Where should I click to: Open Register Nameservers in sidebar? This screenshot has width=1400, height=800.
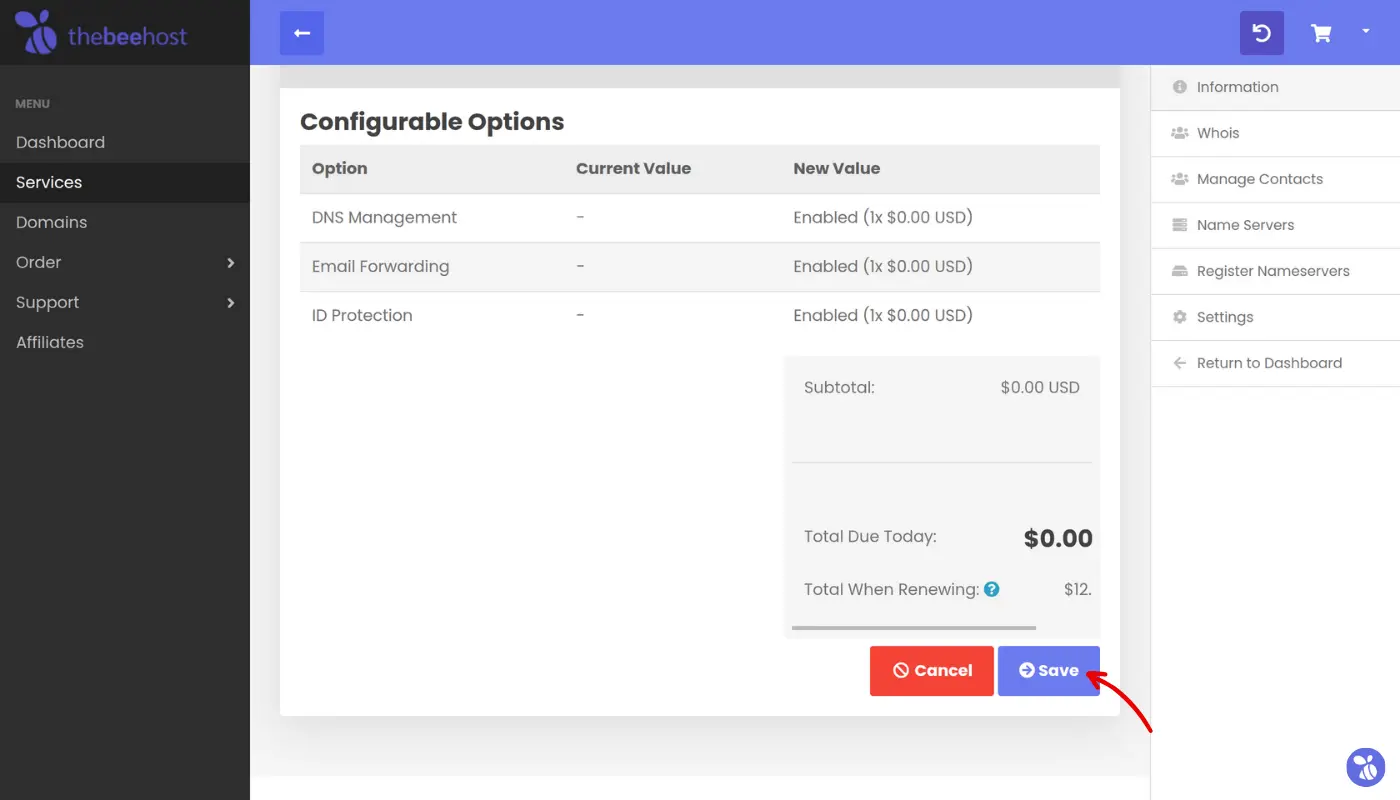click(1272, 271)
